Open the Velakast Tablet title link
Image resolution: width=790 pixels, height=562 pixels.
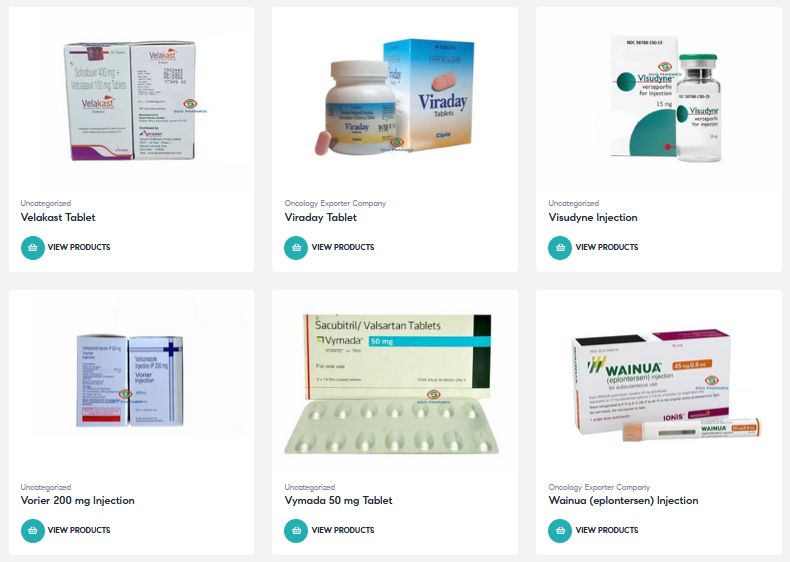coord(58,217)
